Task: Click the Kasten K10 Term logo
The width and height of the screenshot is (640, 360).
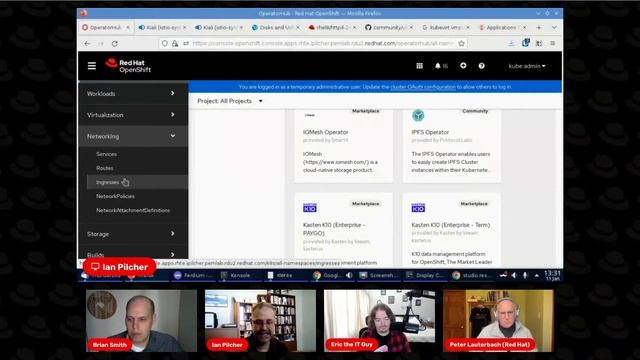Action: pos(418,208)
